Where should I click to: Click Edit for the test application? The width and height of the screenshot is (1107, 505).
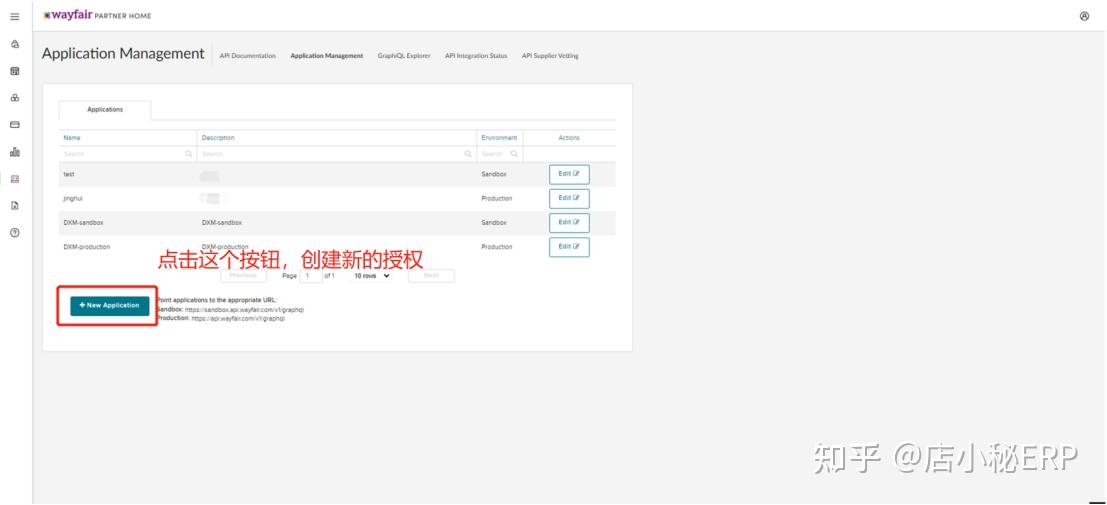pyautogui.click(x=569, y=174)
